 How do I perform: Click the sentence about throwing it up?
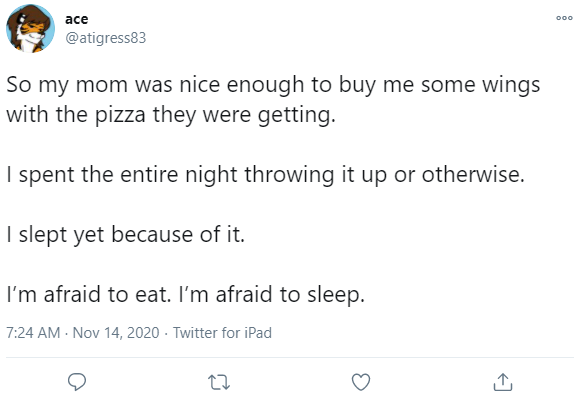pyautogui.click(x=265, y=175)
